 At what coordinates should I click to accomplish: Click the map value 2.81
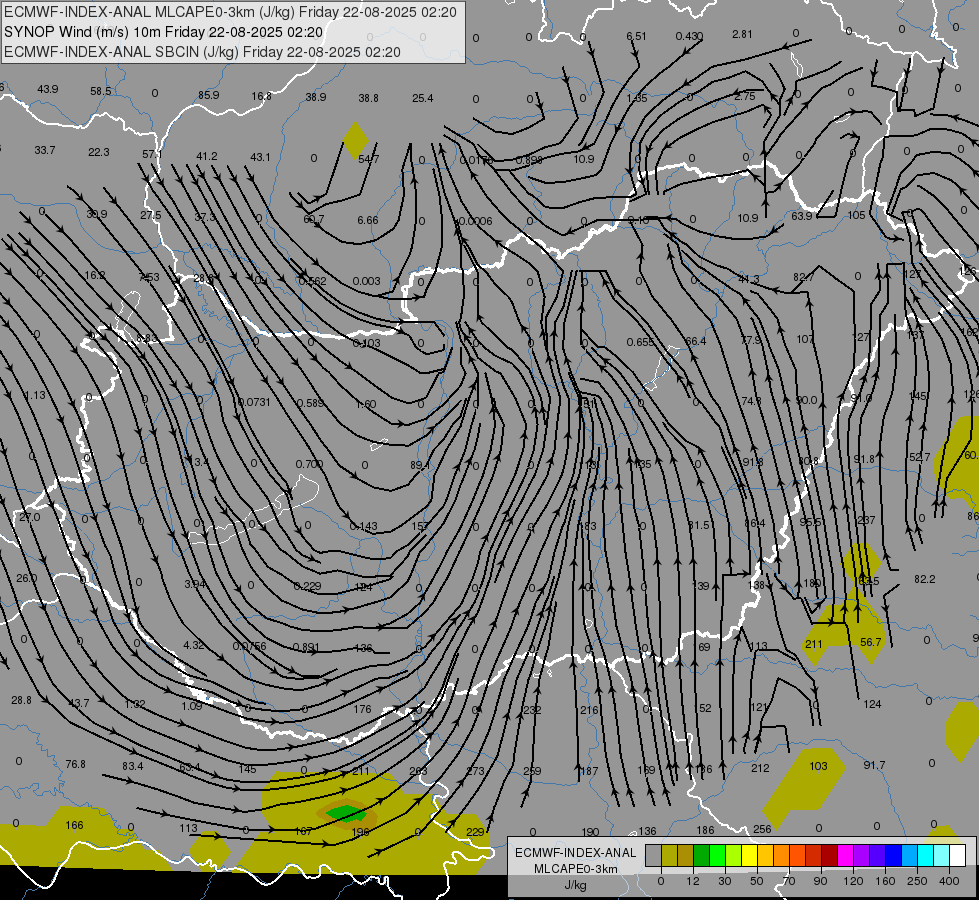point(742,34)
